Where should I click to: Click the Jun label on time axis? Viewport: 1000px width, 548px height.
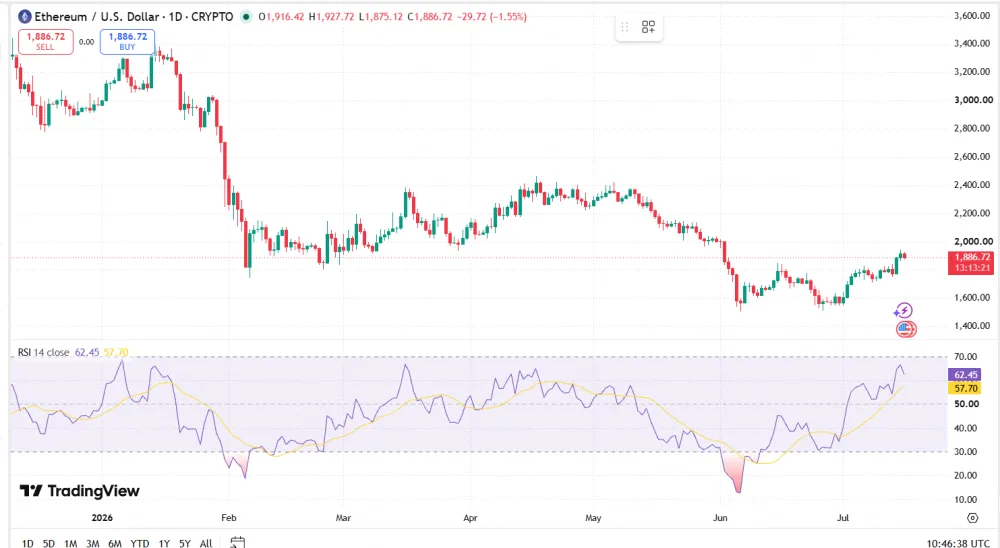(x=720, y=517)
